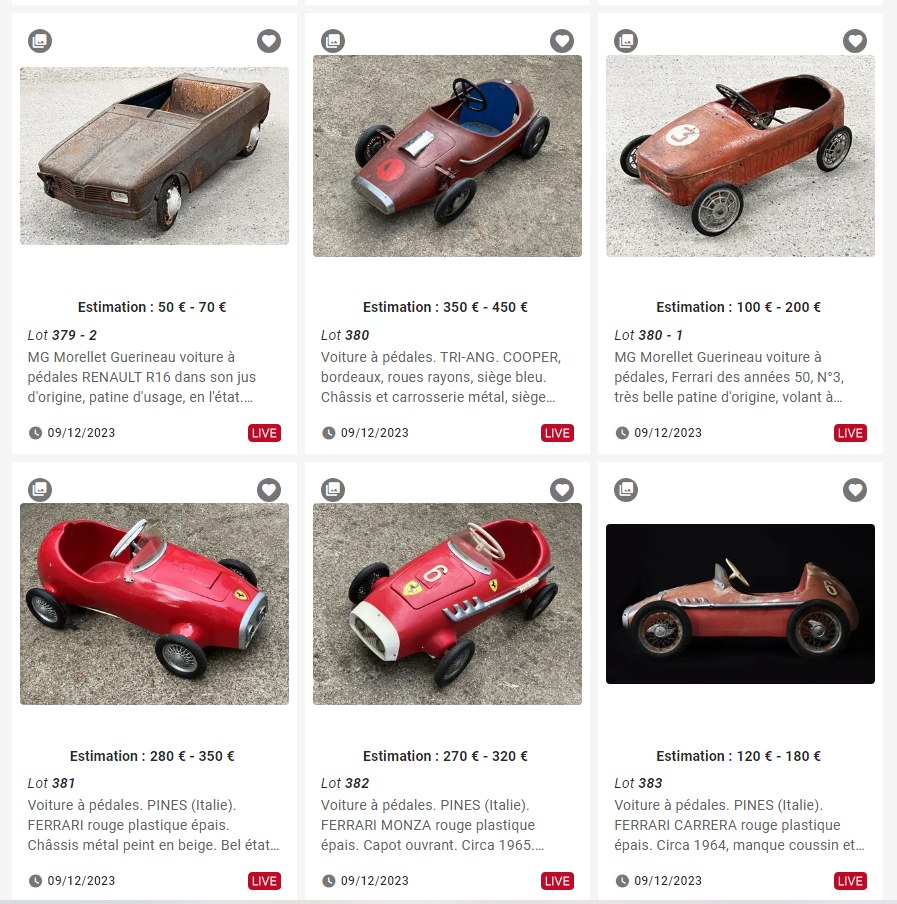Show gallery icon for Lot 382
The image size is (897, 904).
coord(333,490)
